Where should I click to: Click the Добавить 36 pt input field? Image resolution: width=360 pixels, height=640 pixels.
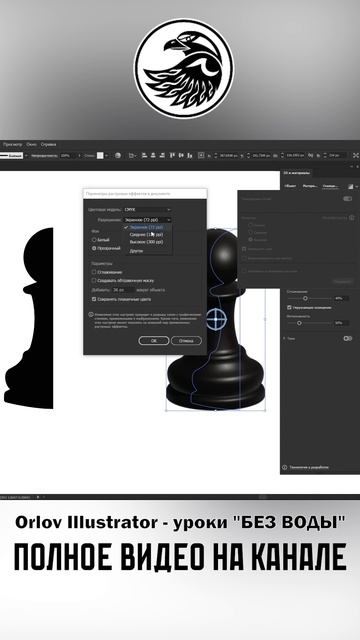click(x=122, y=290)
